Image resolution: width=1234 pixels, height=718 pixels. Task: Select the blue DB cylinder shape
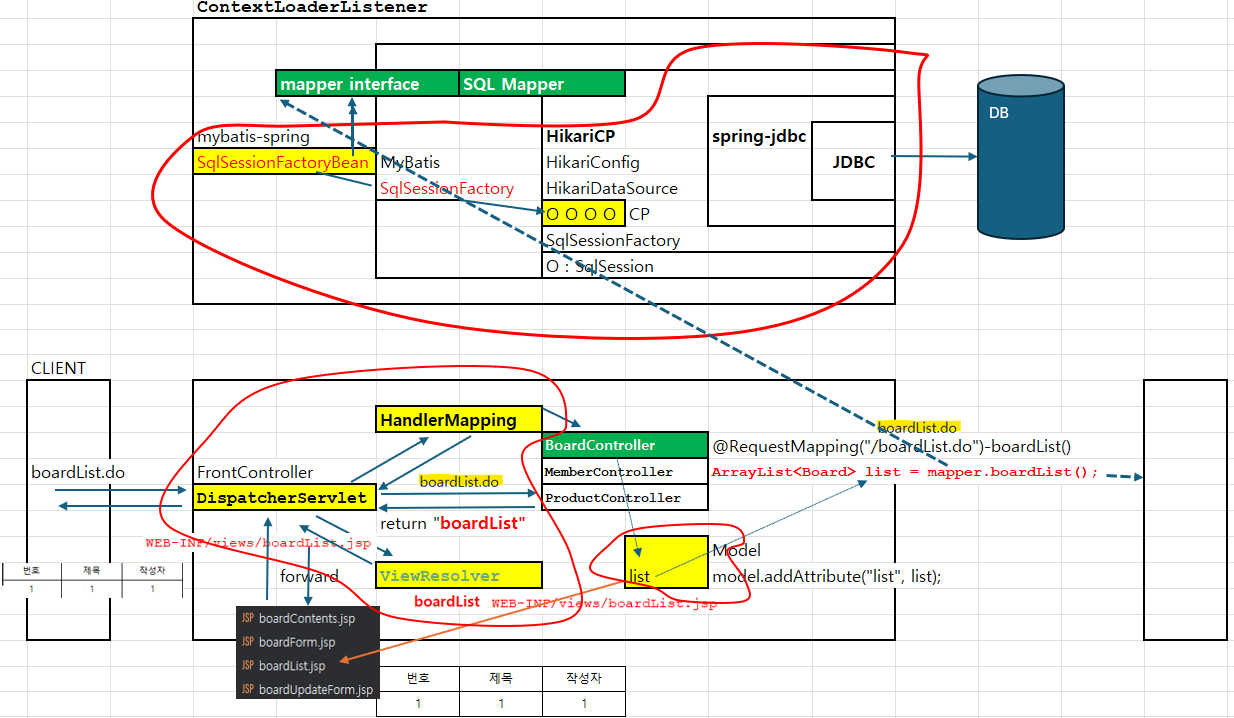pos(1020,157)
